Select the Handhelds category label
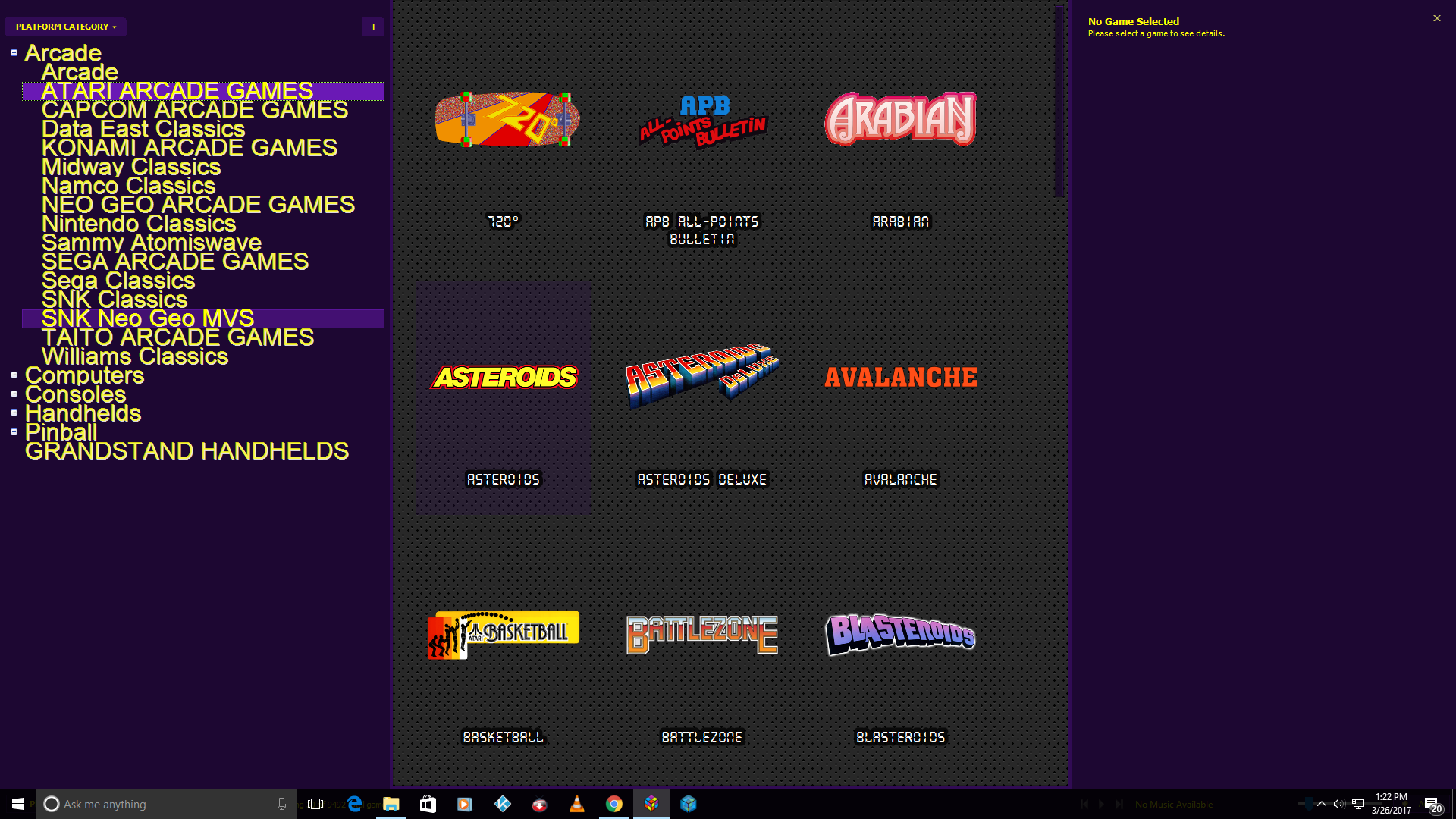Screen dimensions: 1456x819 [83, 413]
